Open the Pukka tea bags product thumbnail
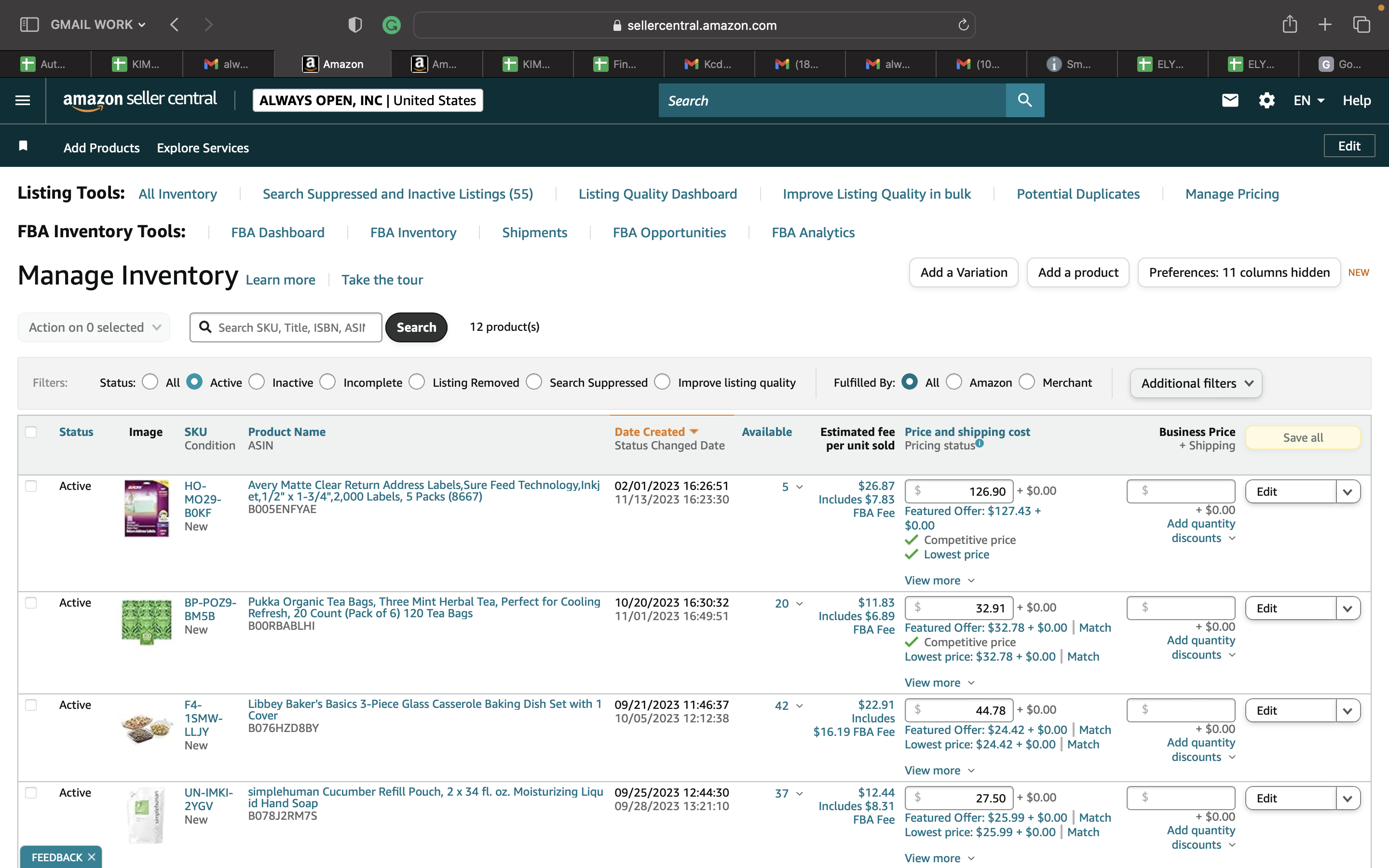 coord(147,622)
